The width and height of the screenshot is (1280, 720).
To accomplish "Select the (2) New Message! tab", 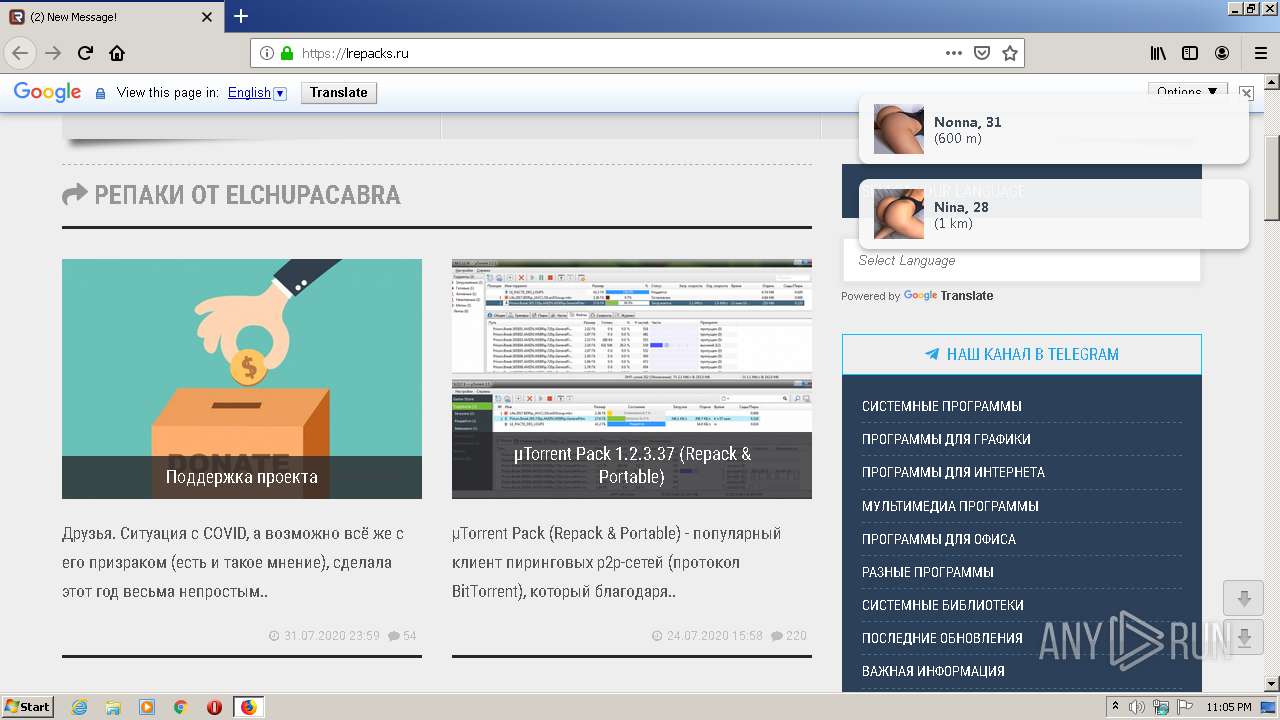I will tap(112, 17).
